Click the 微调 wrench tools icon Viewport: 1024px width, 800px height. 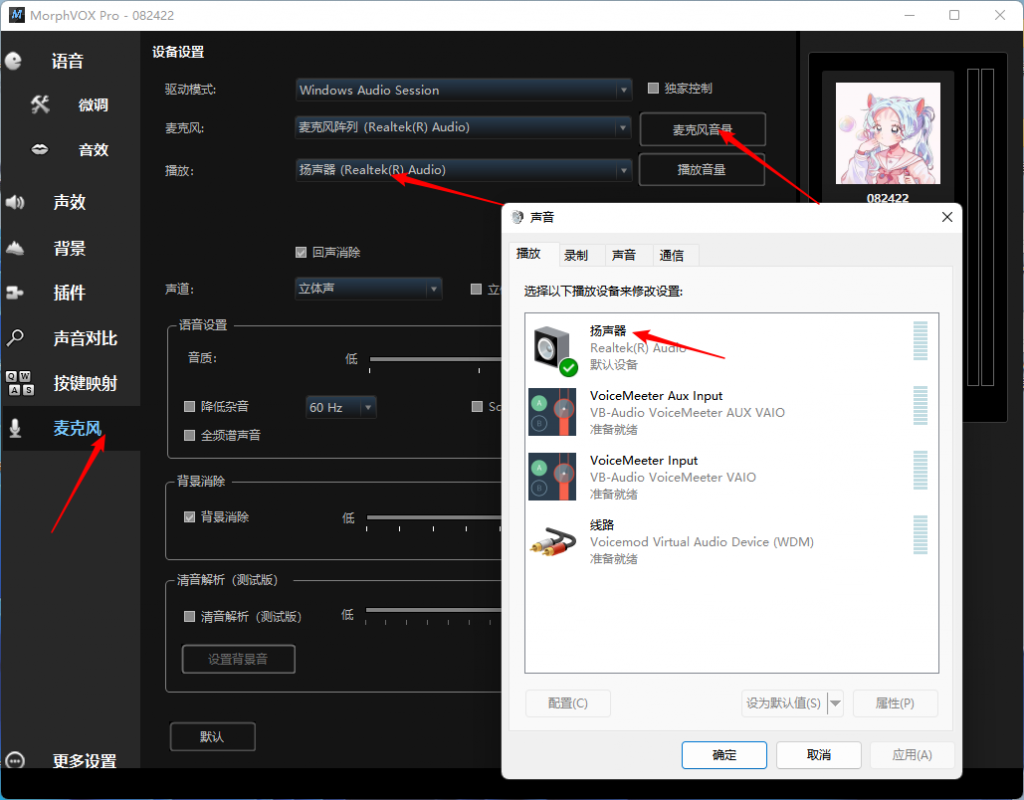click(40, 104)
